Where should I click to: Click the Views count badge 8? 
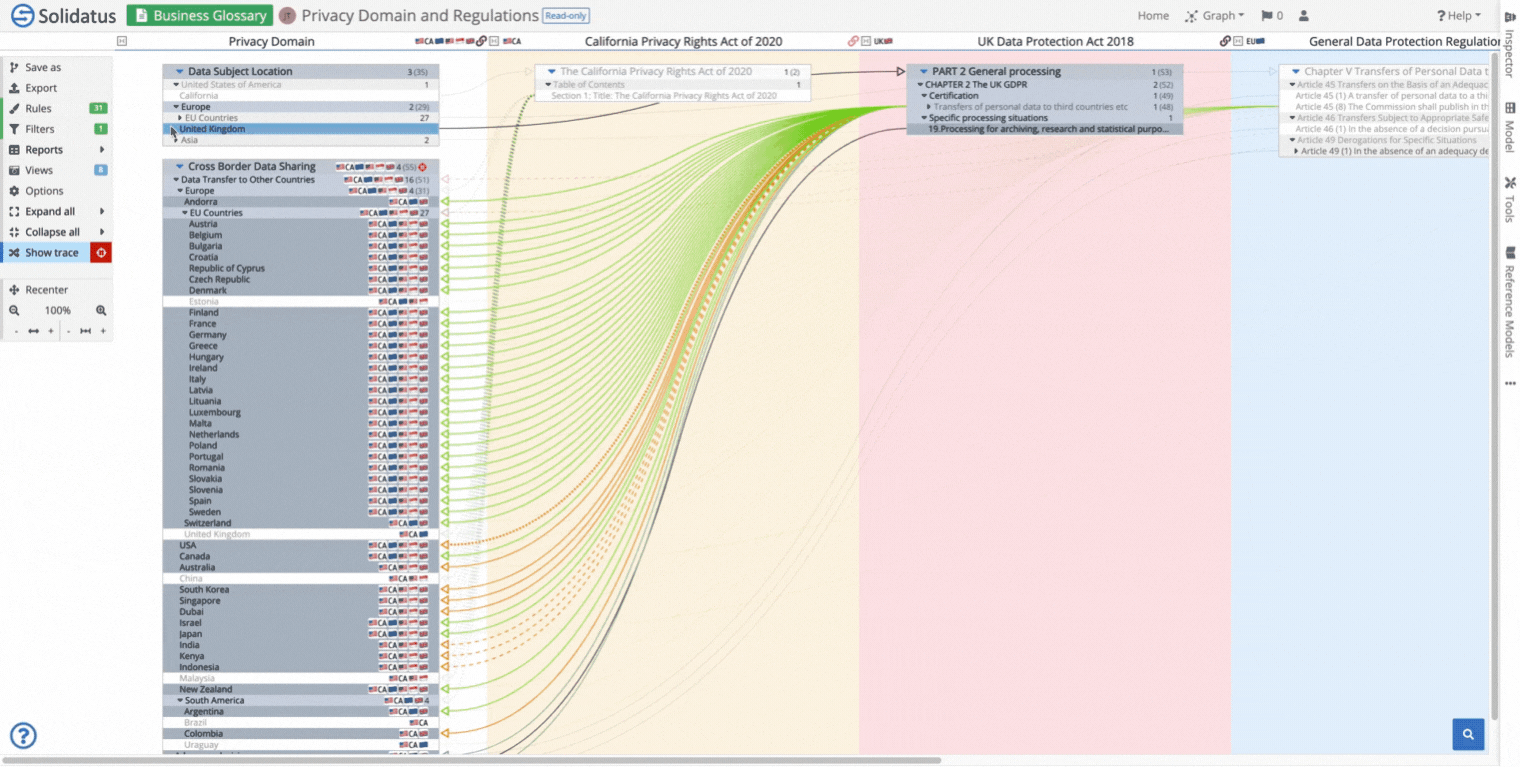100,170
